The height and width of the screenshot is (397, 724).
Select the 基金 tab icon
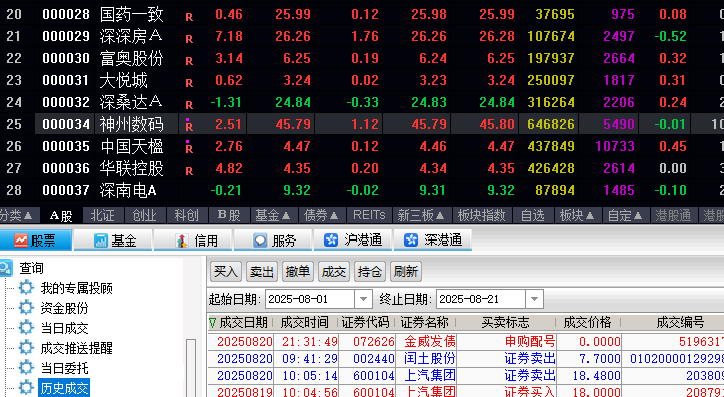(x=101, y=241)
